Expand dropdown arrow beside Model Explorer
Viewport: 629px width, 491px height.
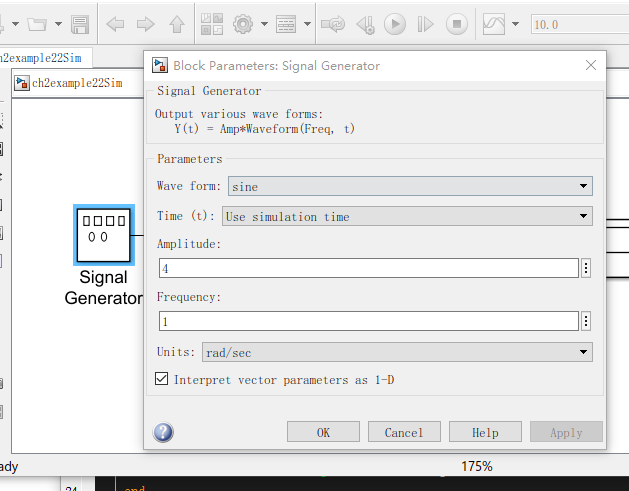307,24
